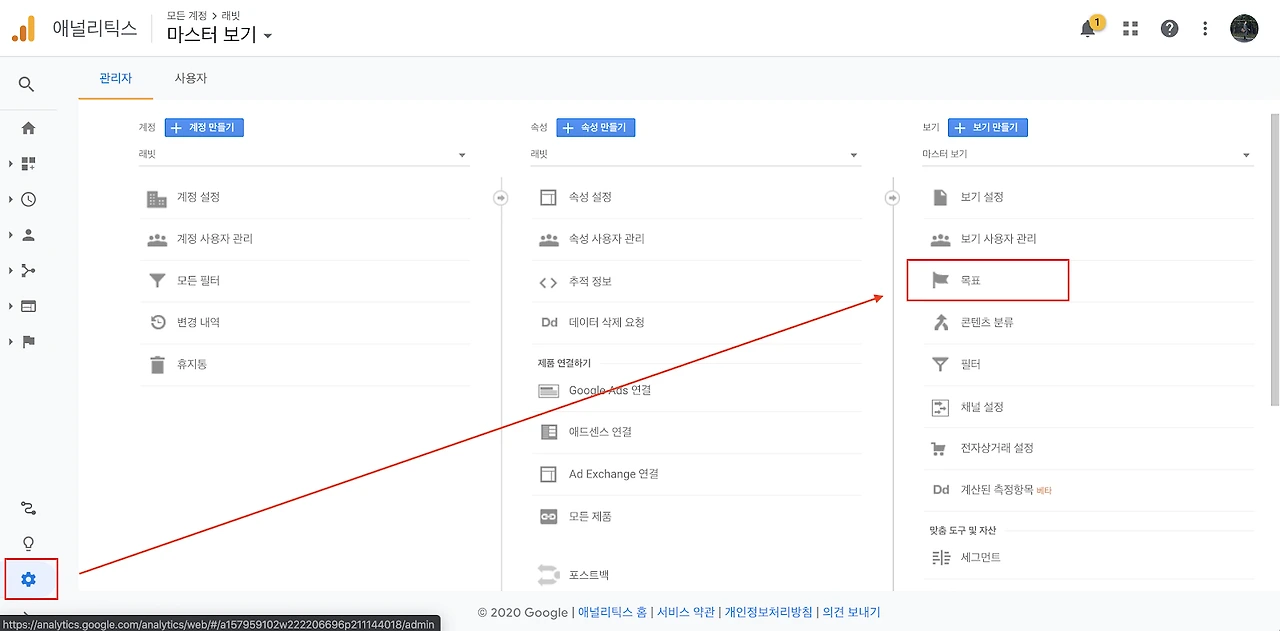The width and height of the screenshot is (1280, 631).
Task: Open Realtime clock icon in sidebar
Action: point(28,199)
